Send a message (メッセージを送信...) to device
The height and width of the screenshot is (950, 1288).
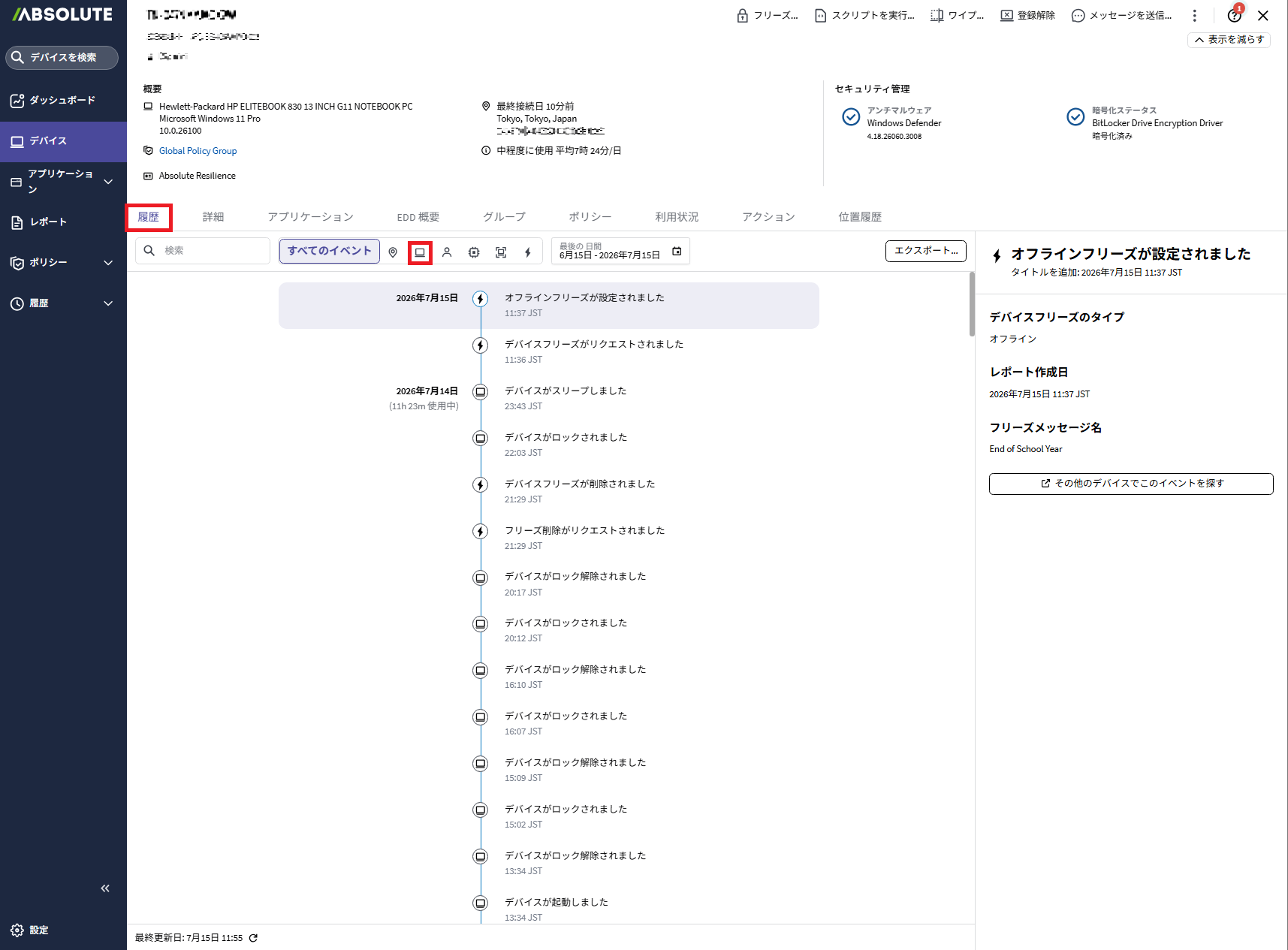coord(1121,16)
